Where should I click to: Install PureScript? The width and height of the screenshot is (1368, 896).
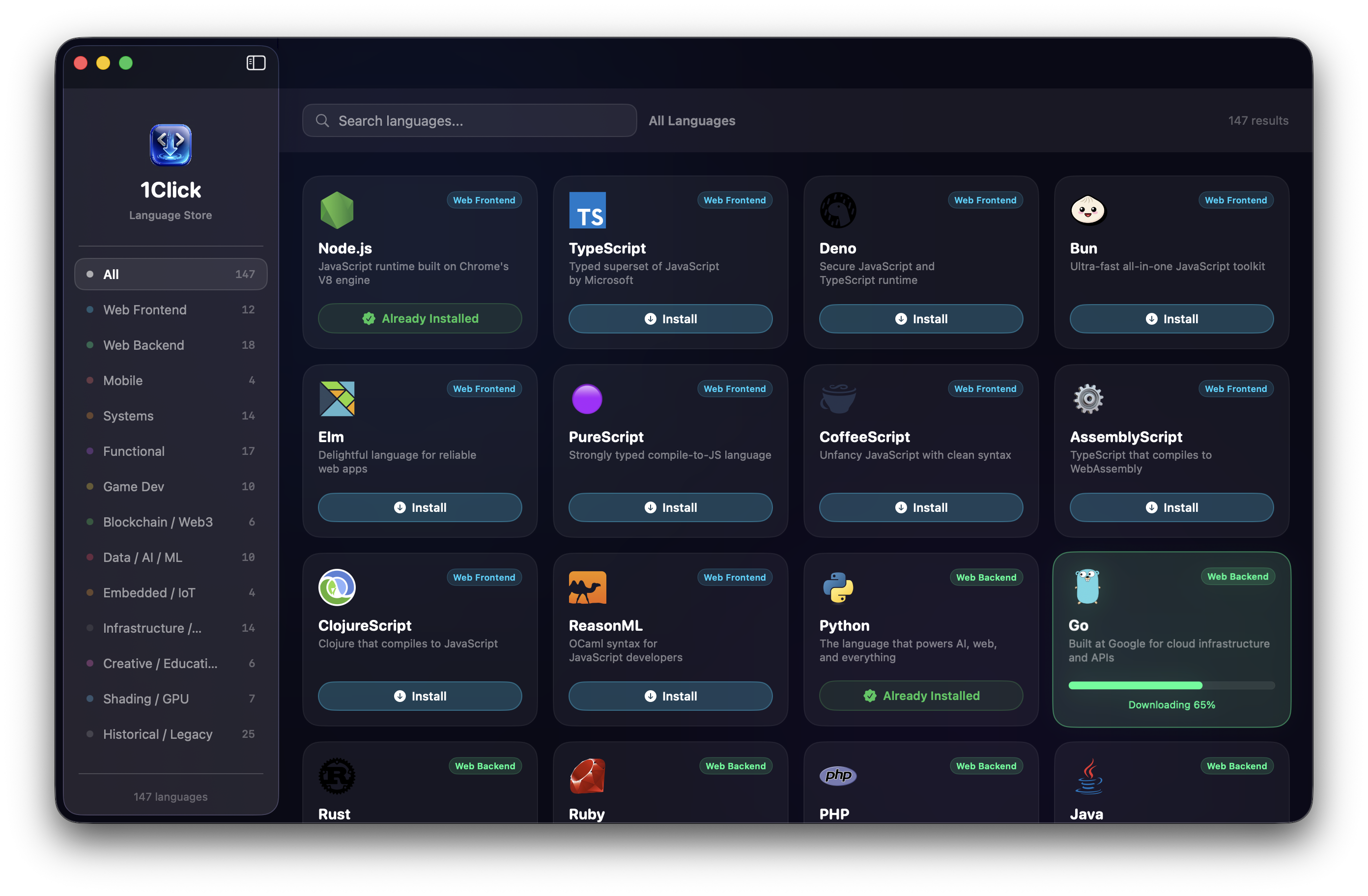tap(670, 507)
